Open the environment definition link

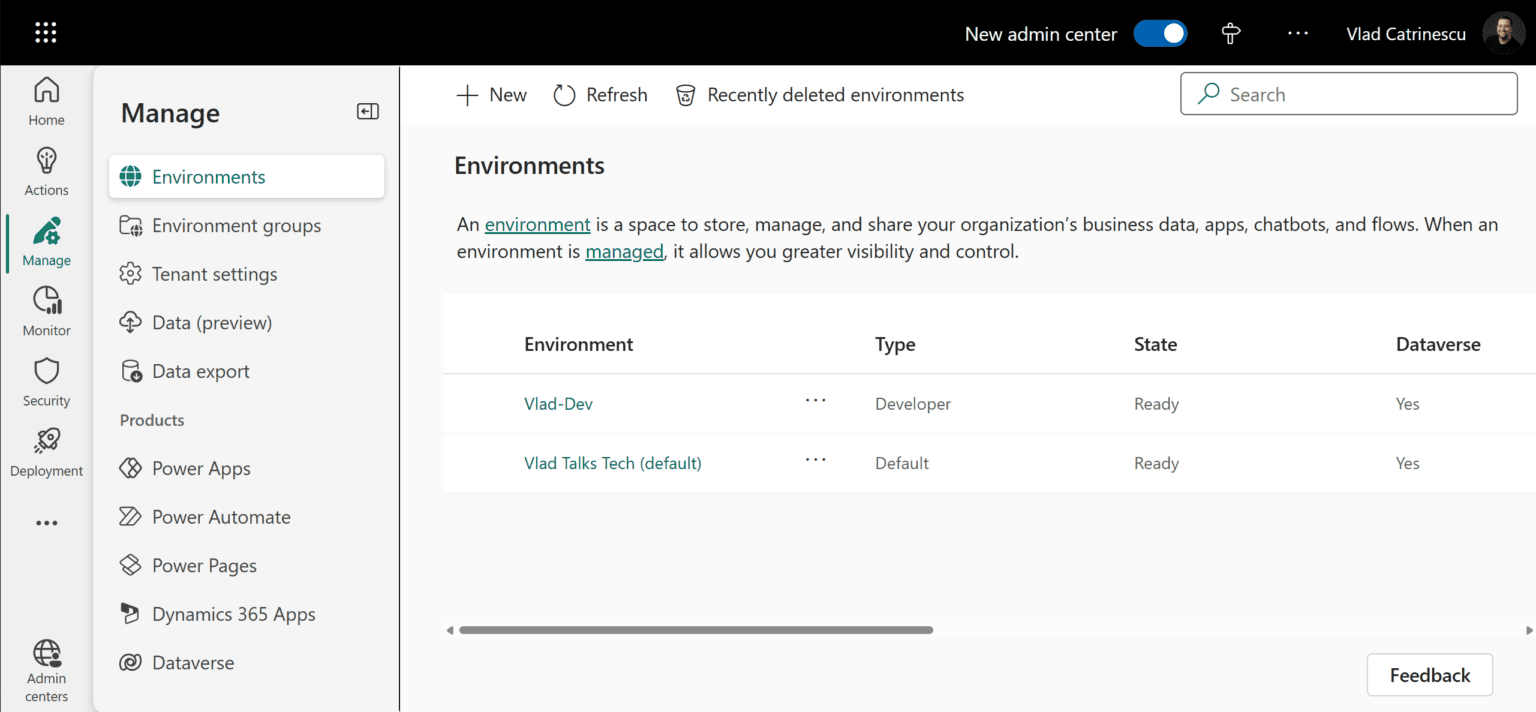tap(537, 224)
